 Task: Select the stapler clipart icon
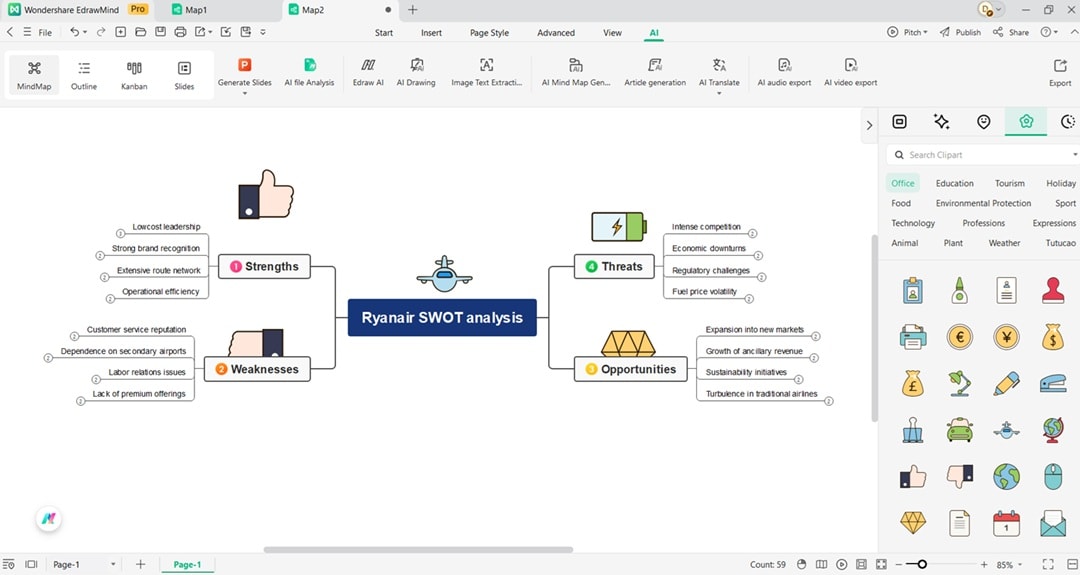tap(1053, 384)
